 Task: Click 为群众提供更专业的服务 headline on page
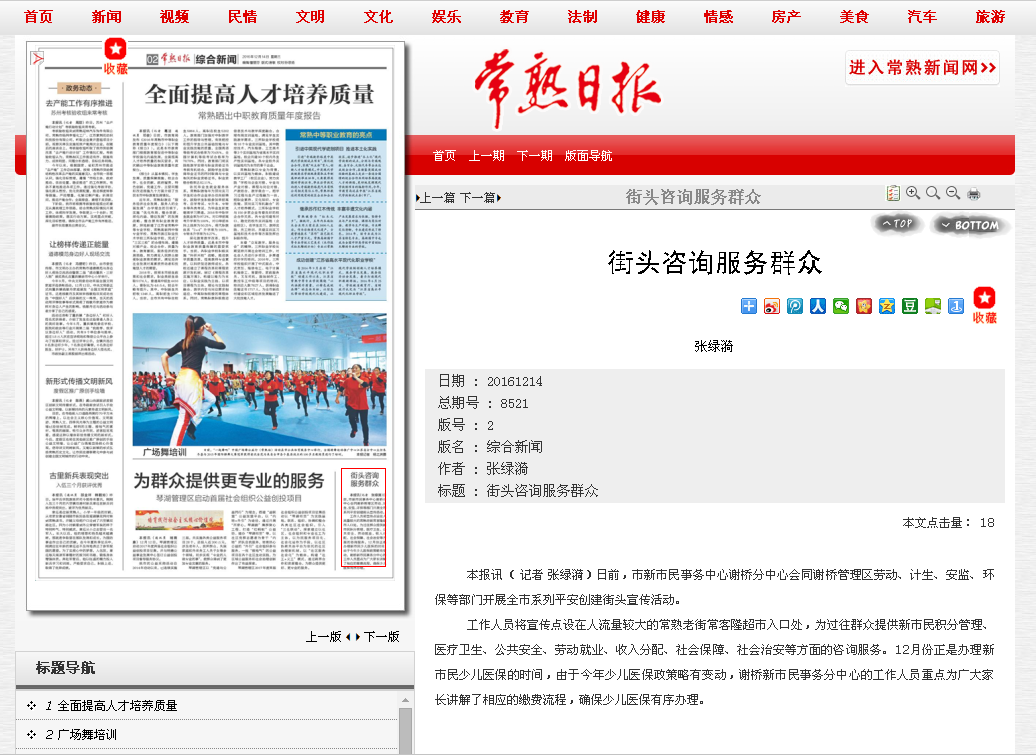tap(229, 480)
